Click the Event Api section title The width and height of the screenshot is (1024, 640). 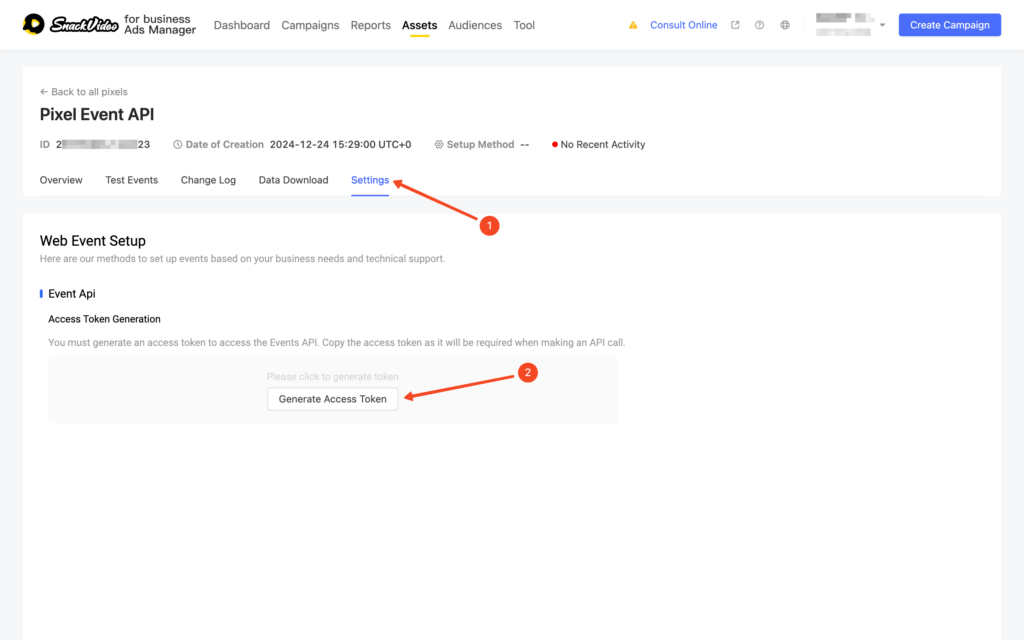tap(72, 294)
